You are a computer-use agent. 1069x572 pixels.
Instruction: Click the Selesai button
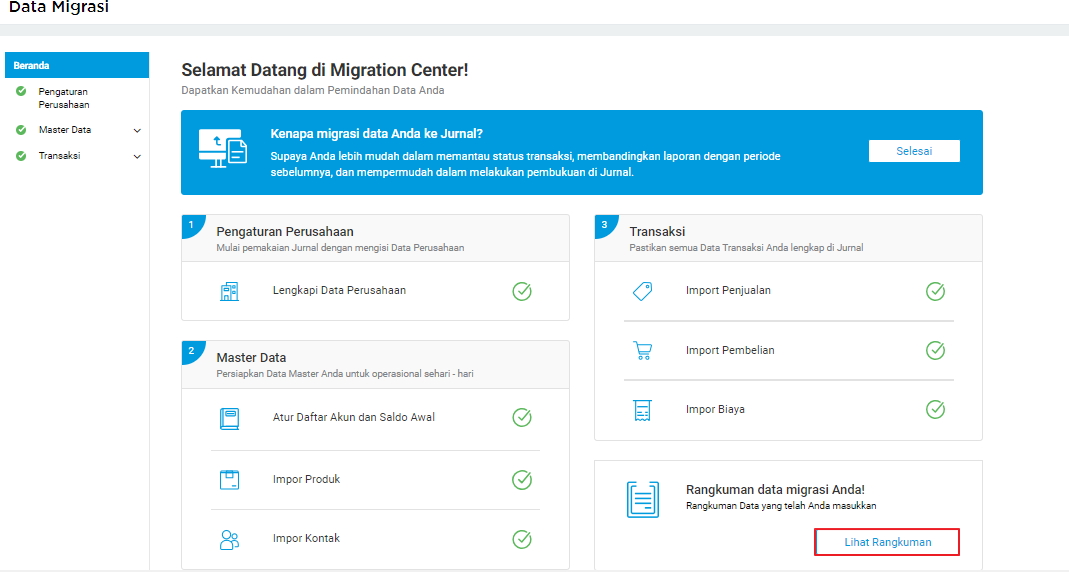click(x=914, y=151)
